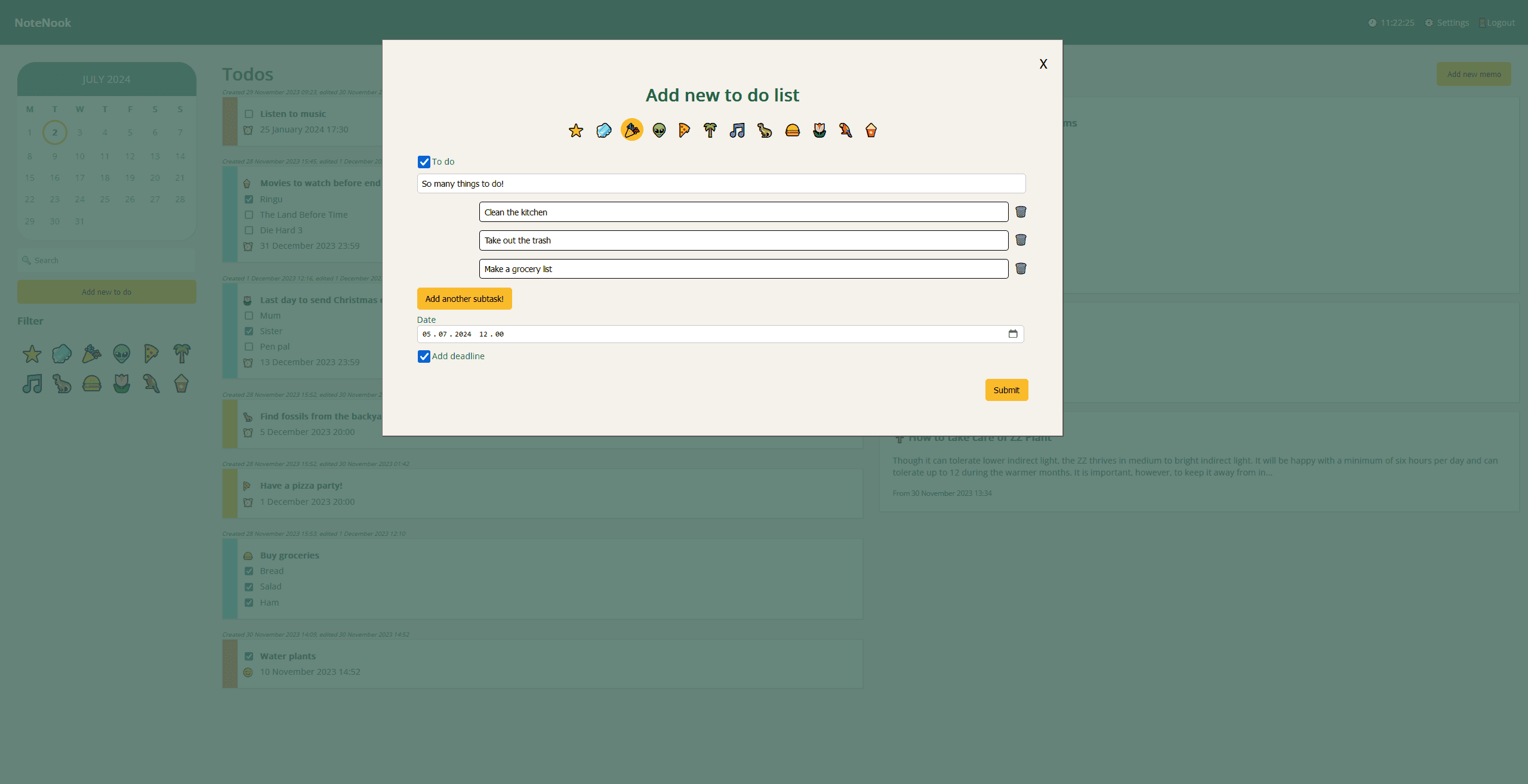Click the 'So many things to do!' title field

click(x=720, y=184)
